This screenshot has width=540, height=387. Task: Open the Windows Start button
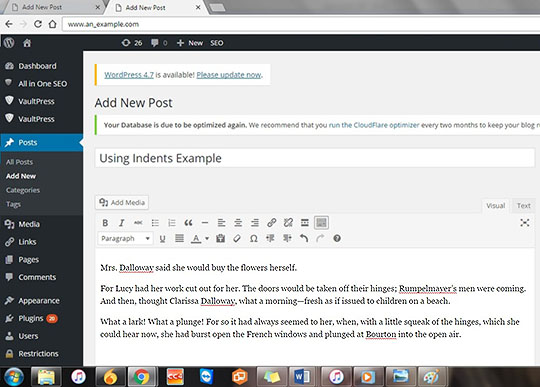click(13, 377)
